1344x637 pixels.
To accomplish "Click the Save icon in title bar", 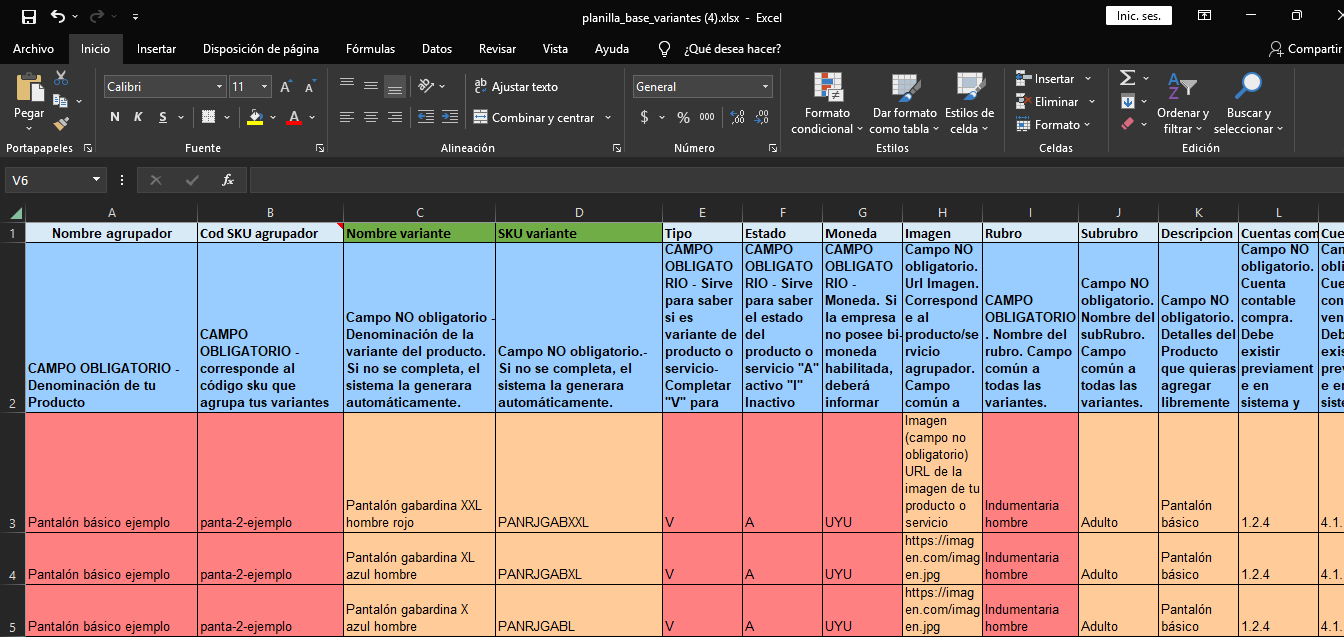I will click(29, 17).
